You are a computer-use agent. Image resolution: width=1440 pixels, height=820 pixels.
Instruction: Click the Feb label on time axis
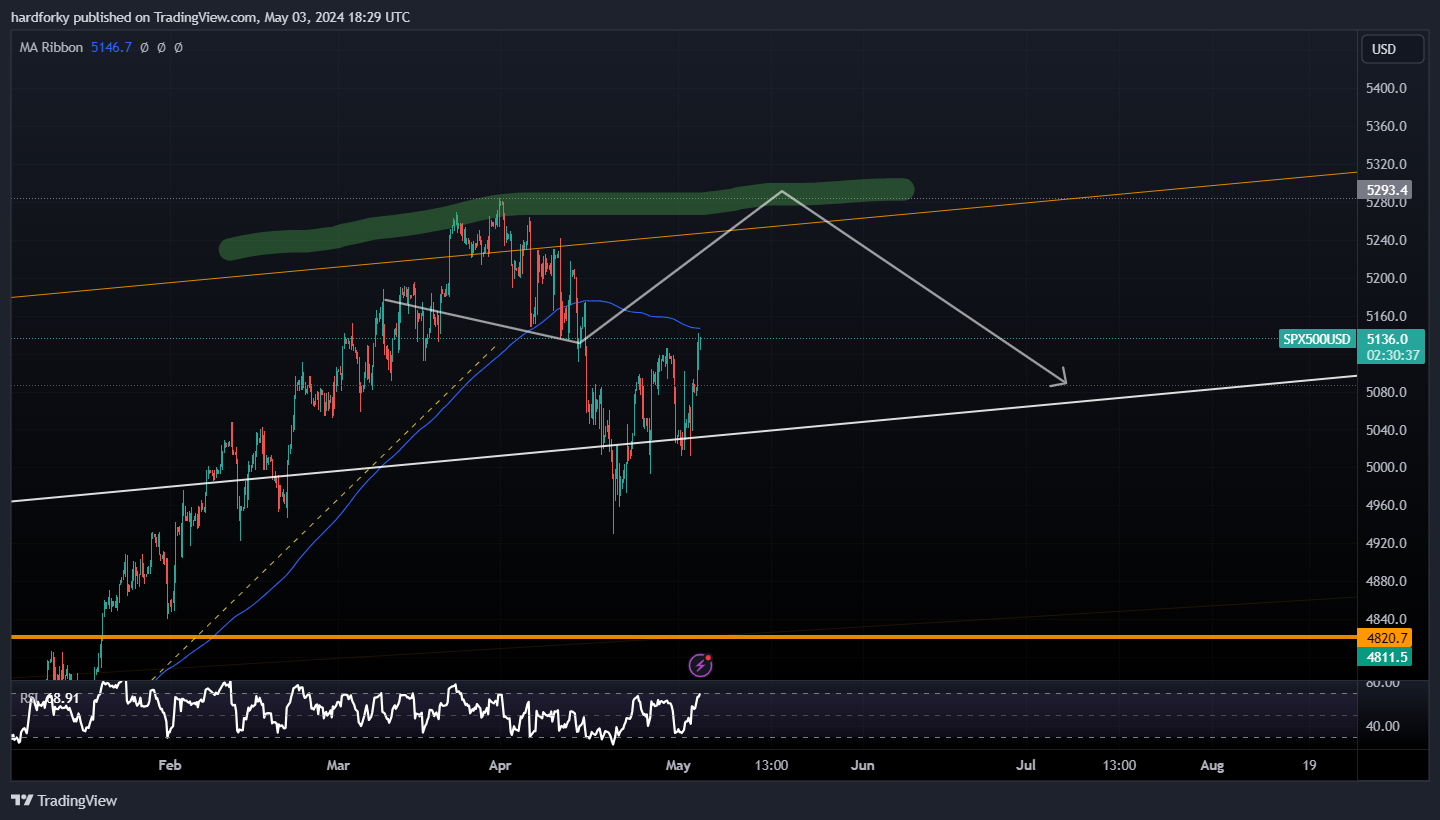point(170,765)
